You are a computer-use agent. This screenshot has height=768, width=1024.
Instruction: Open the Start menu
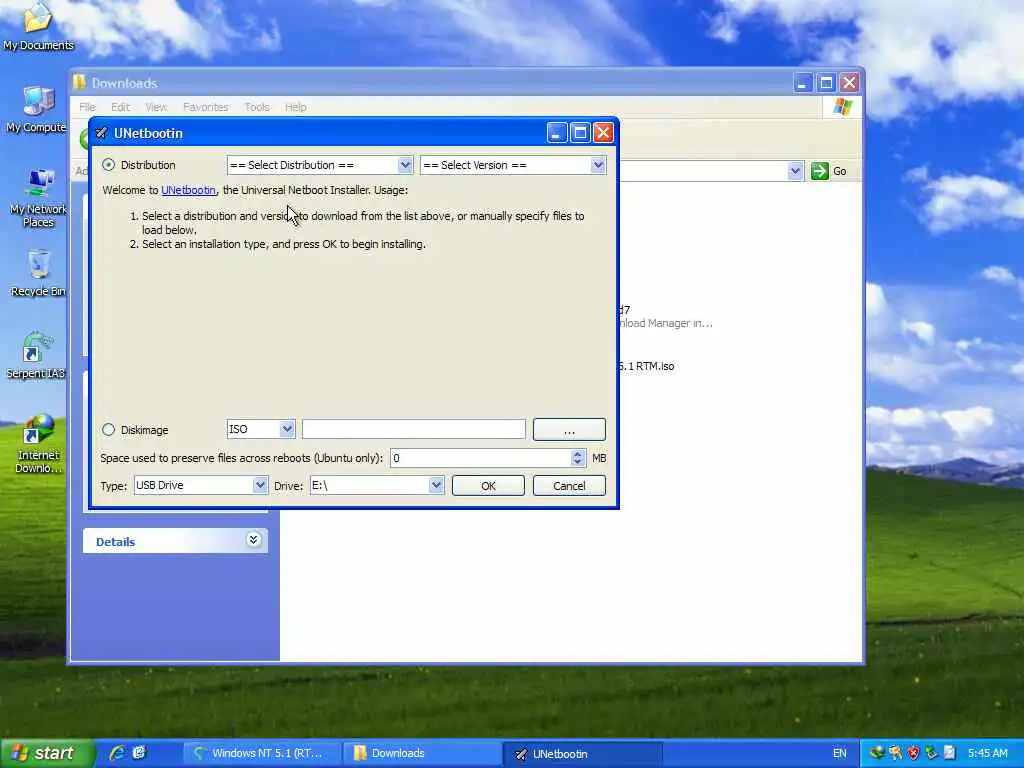(x=47, y=753)
